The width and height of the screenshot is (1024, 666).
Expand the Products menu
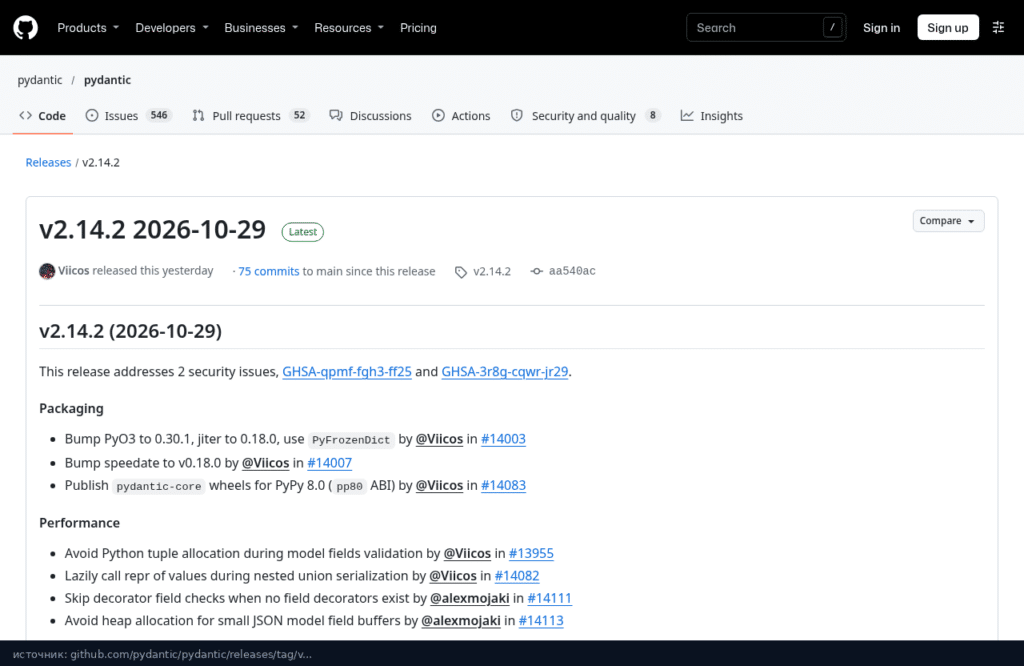point(88,27)
